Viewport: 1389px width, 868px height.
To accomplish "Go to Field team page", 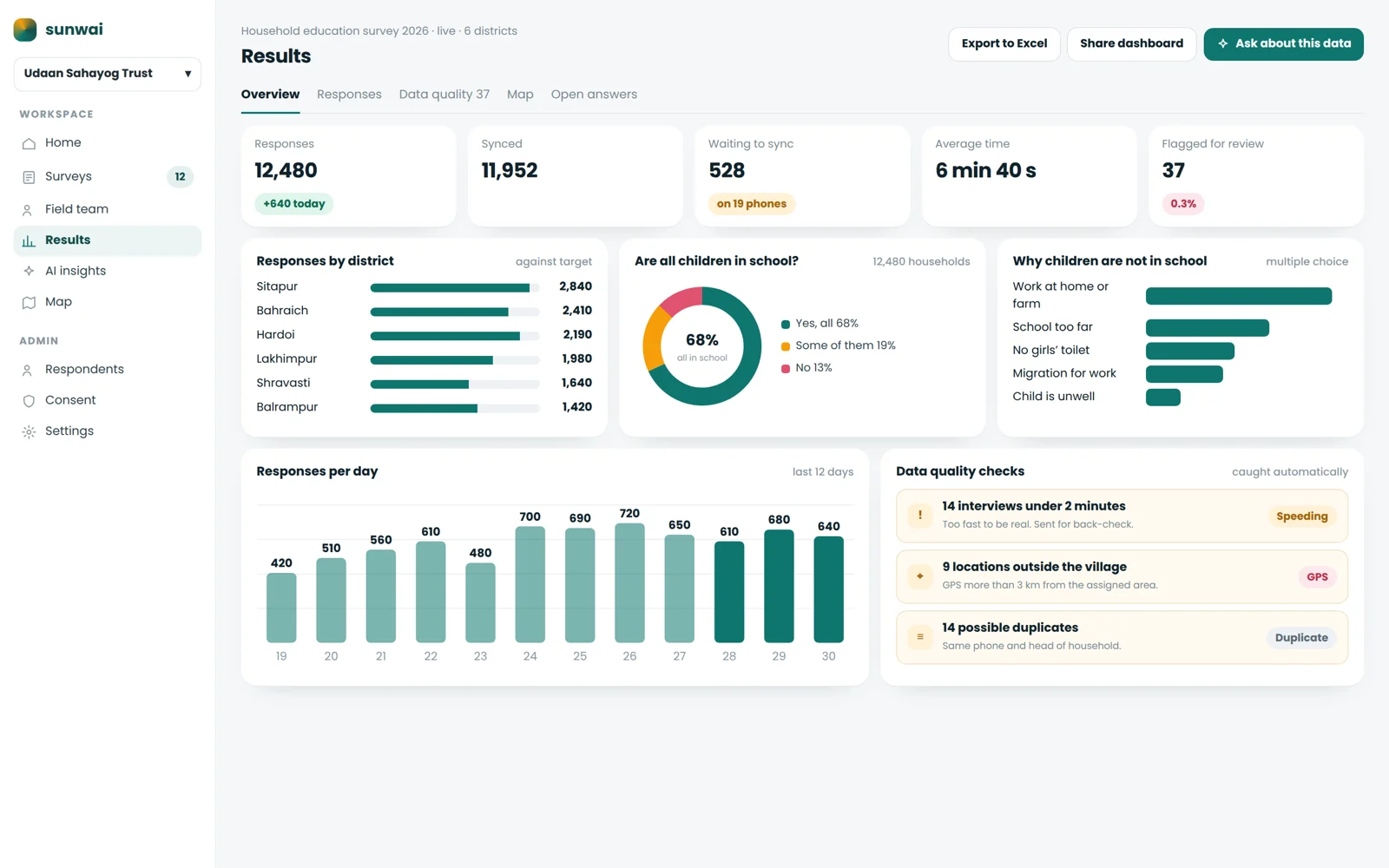I will point(108,209).
